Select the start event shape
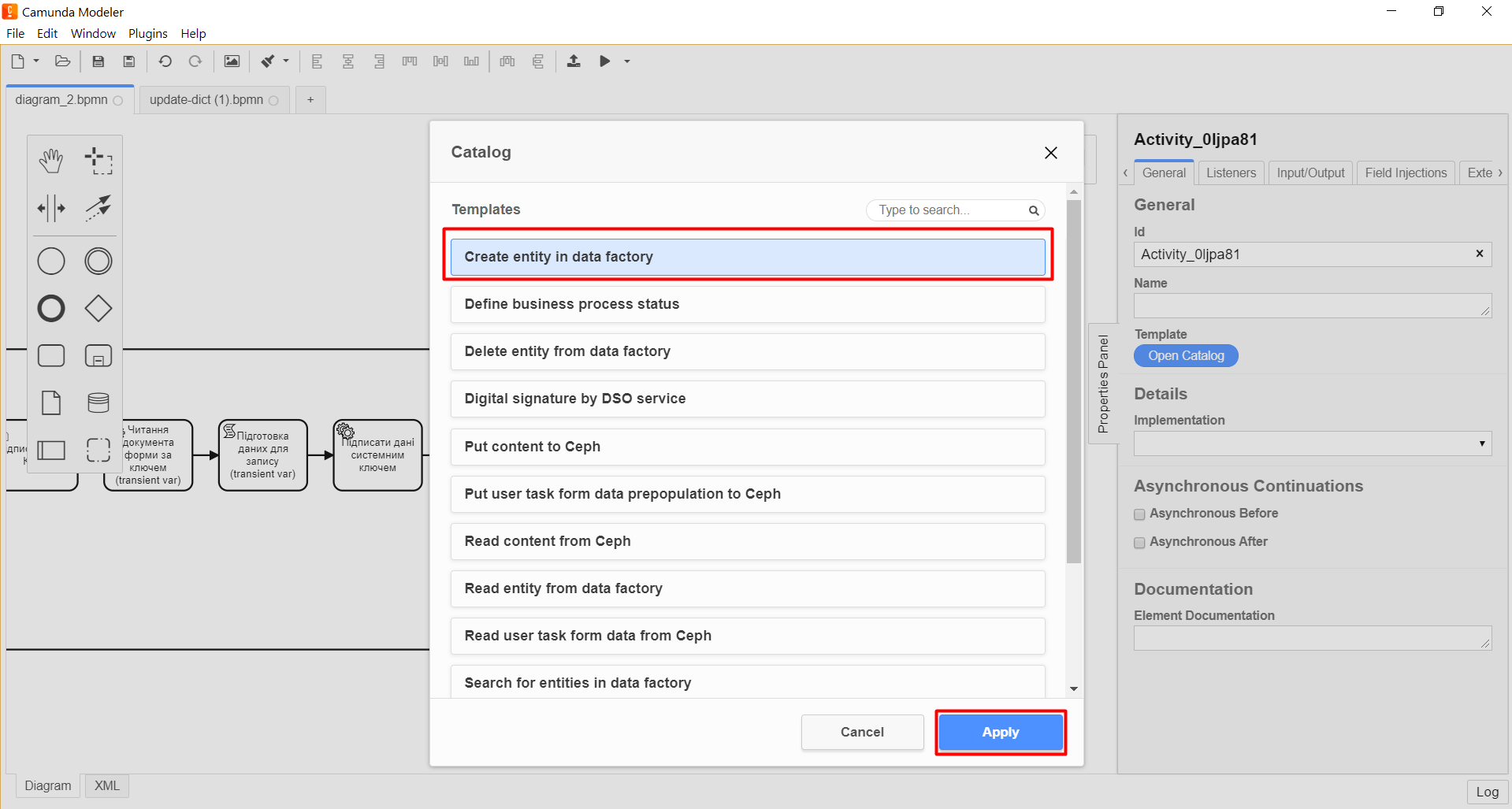The image size is (1512, 809). click(x=51, y=261)
